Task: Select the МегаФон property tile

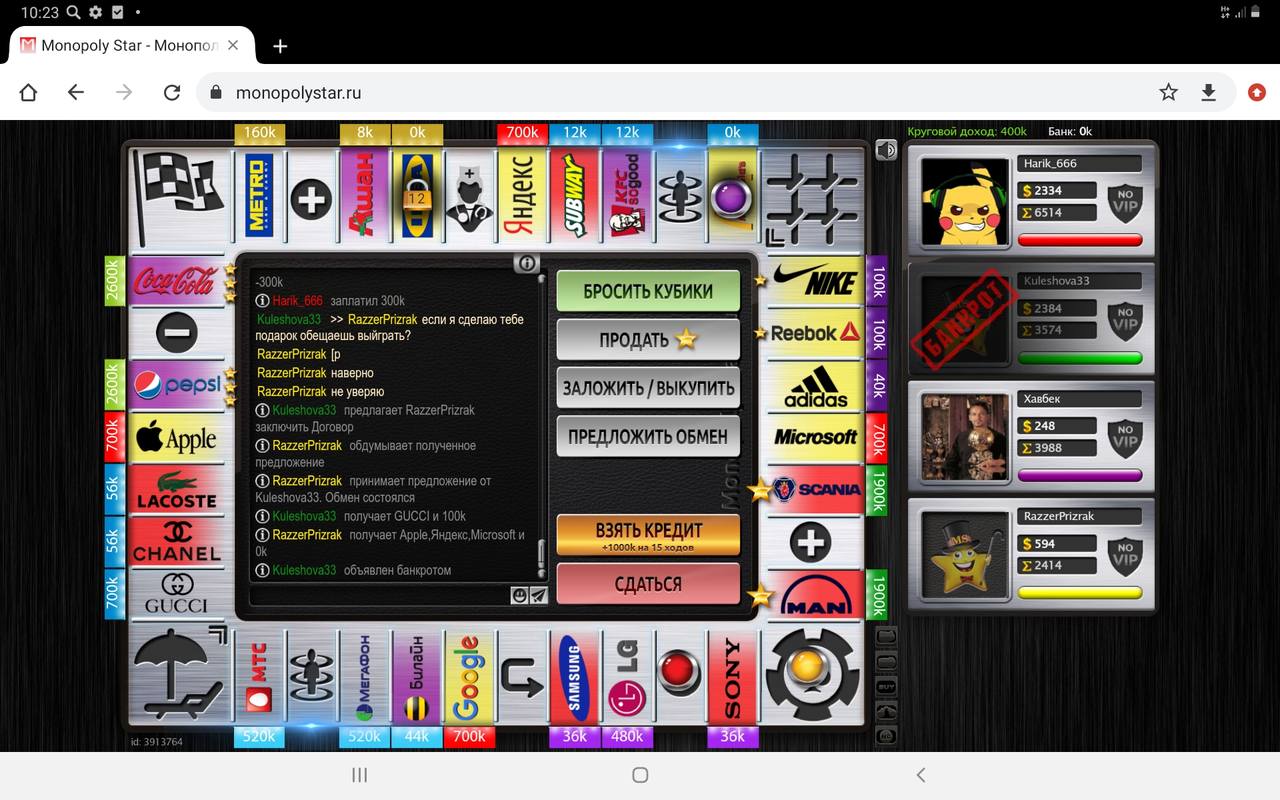Action: [x=364, y=676]
